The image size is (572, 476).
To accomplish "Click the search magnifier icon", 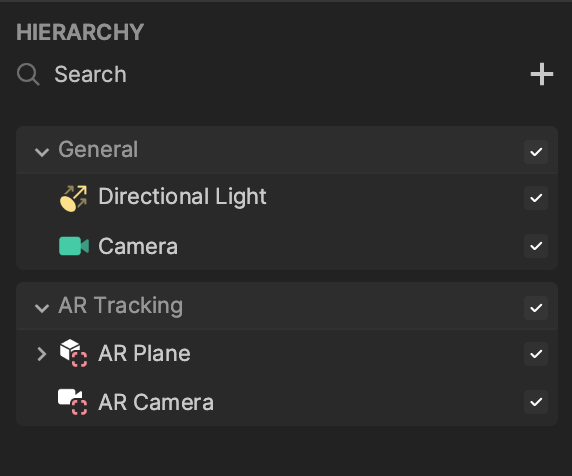I will pos(28,74).
